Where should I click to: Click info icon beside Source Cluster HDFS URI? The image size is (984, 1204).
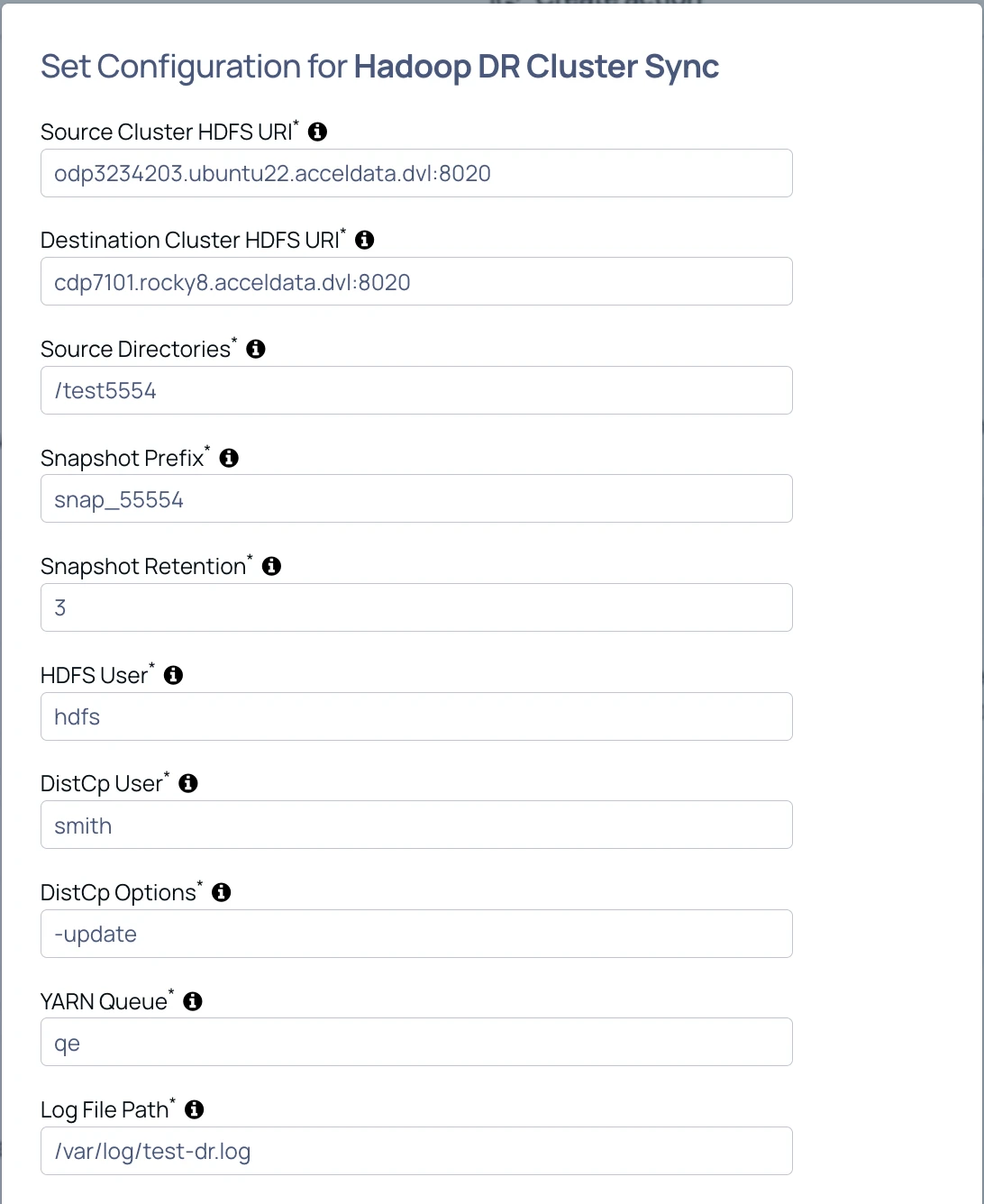tap(317, 132)
